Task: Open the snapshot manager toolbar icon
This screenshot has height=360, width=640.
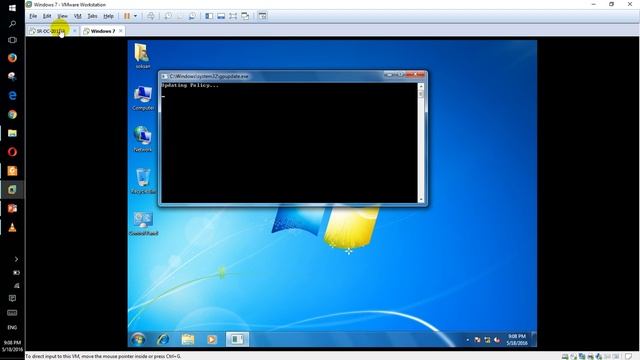Action: point(192,16)
